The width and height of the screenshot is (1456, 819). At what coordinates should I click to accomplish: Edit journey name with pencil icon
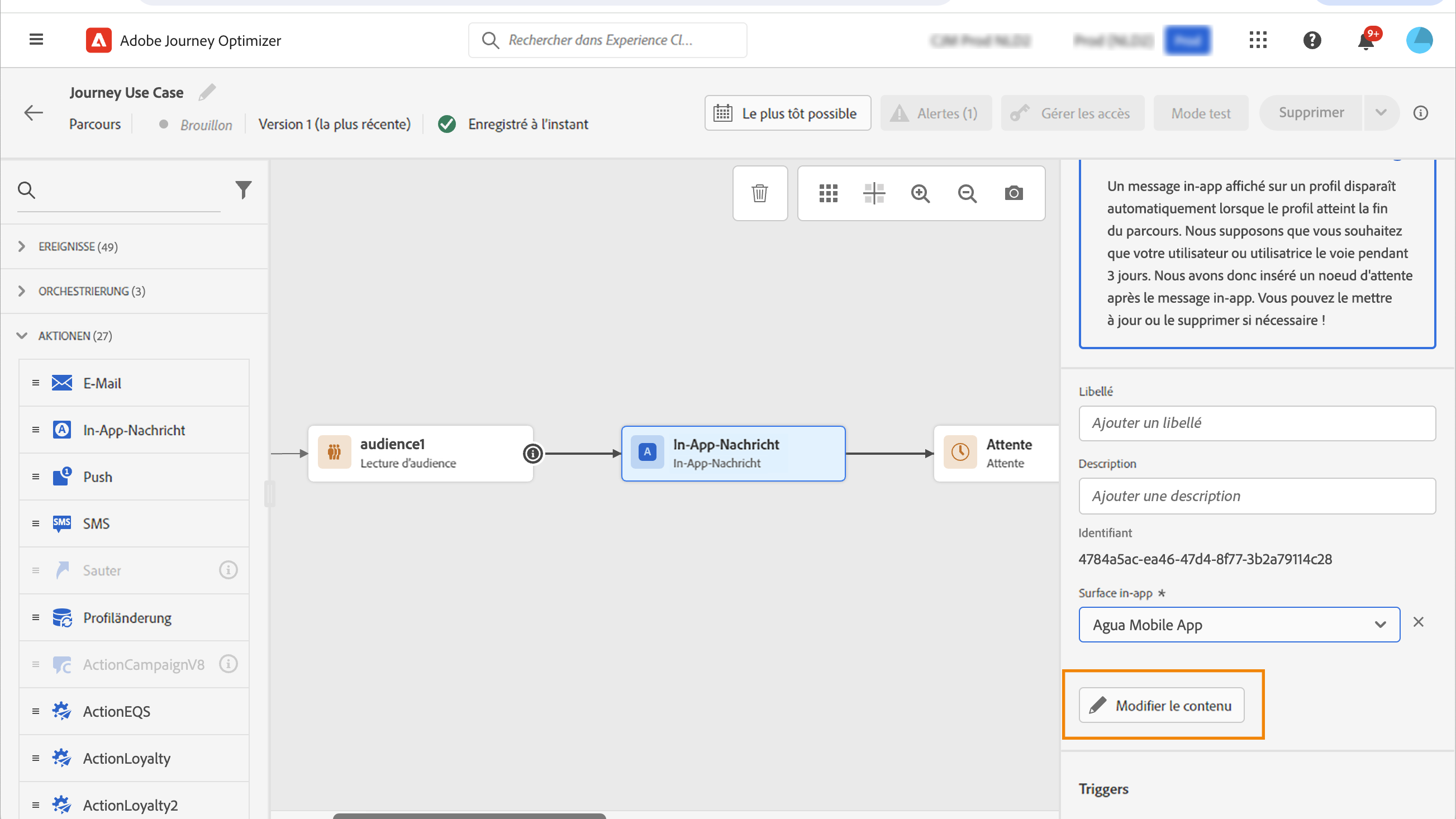tap(207, 92)
